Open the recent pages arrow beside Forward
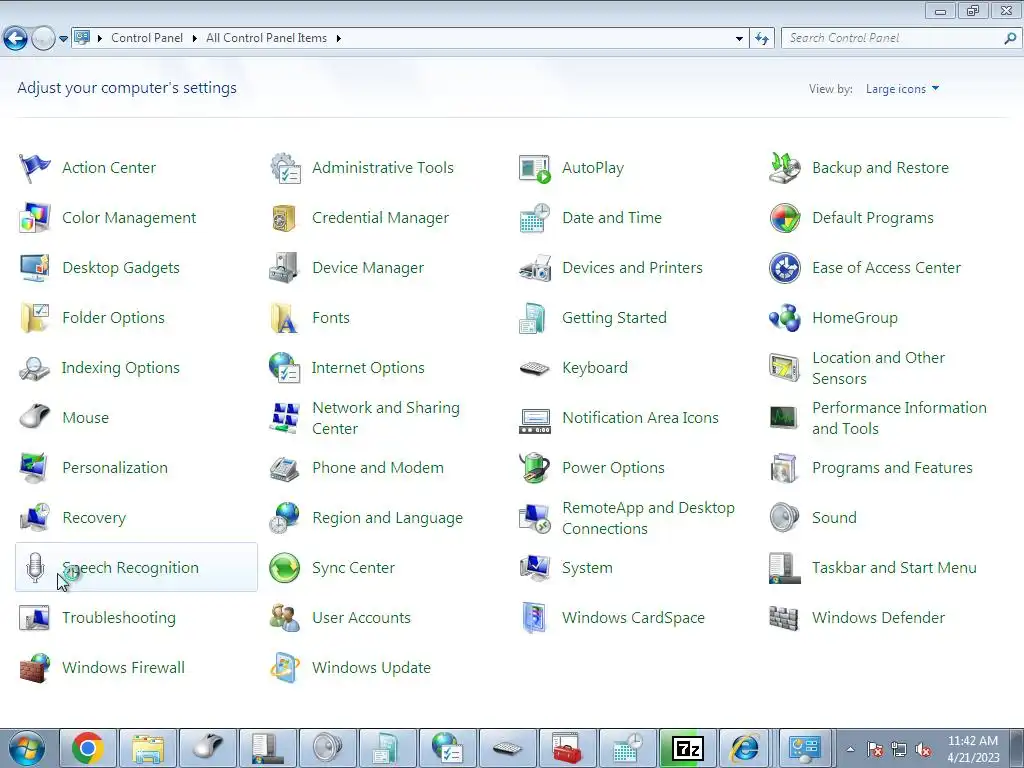The height and width of the screenshot is (768, 1024). click(x=63, y=39)
